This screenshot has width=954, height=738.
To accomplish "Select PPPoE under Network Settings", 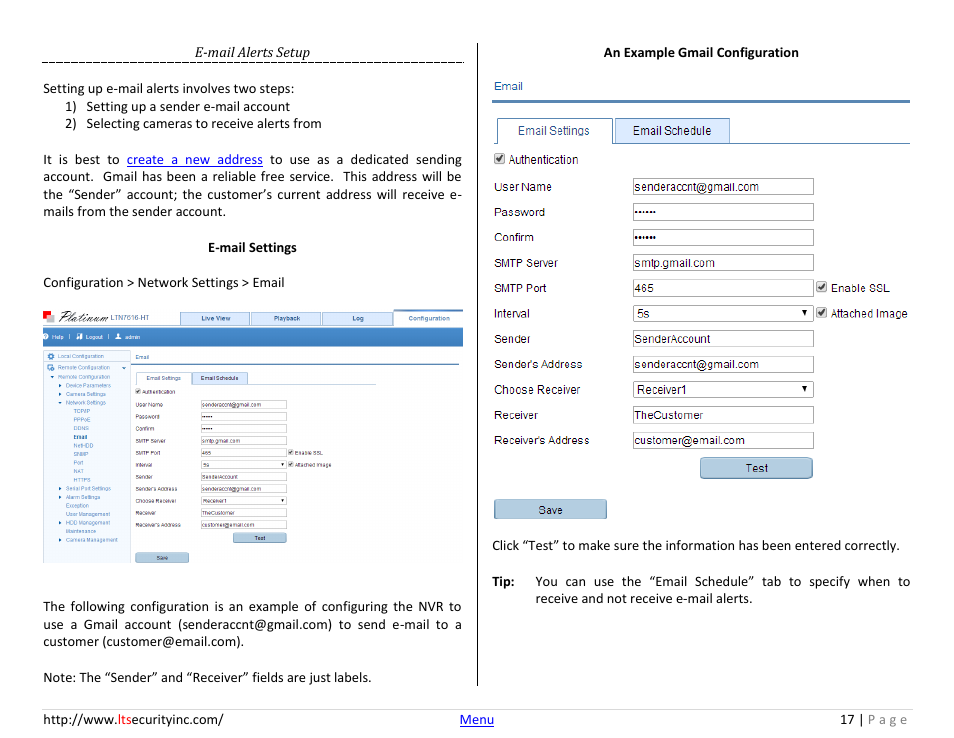I will point(82,420).
